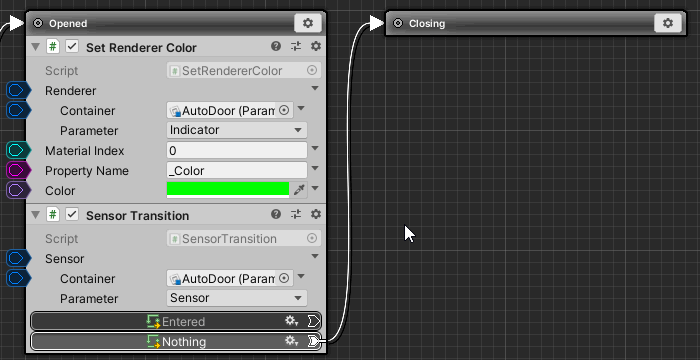The image size is (700, 360).
Task: Click the green Color swatch
Action: point(228,189)
